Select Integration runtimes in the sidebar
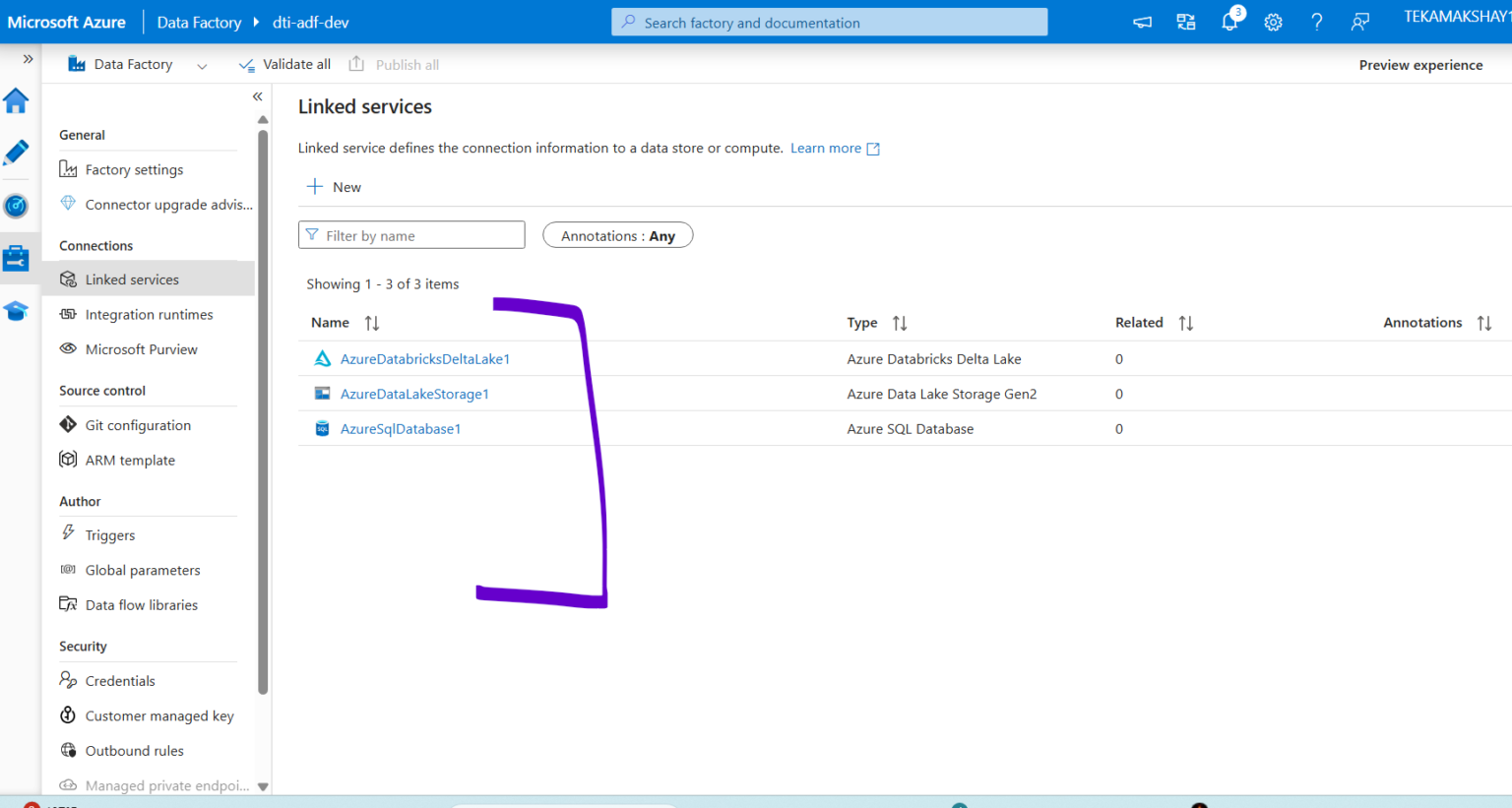This screenshot has width=1512, height=808. click(149, 314)
